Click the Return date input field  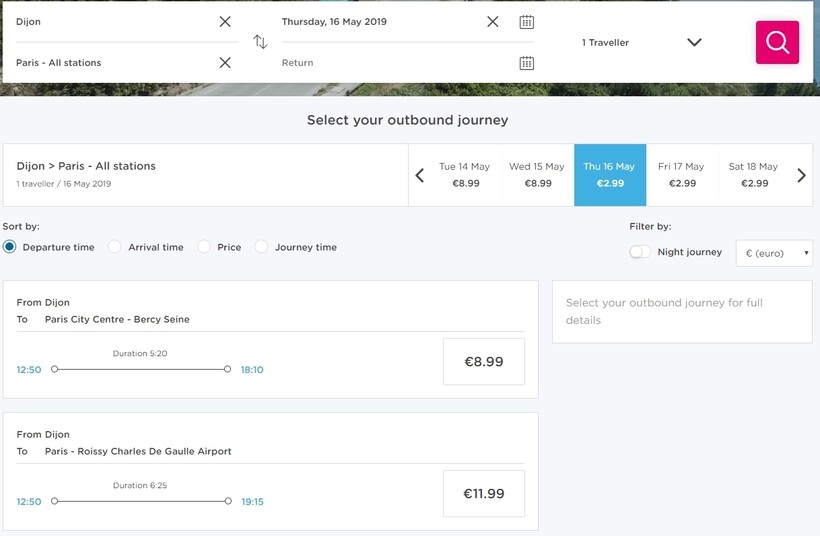[x=390, y=63]
